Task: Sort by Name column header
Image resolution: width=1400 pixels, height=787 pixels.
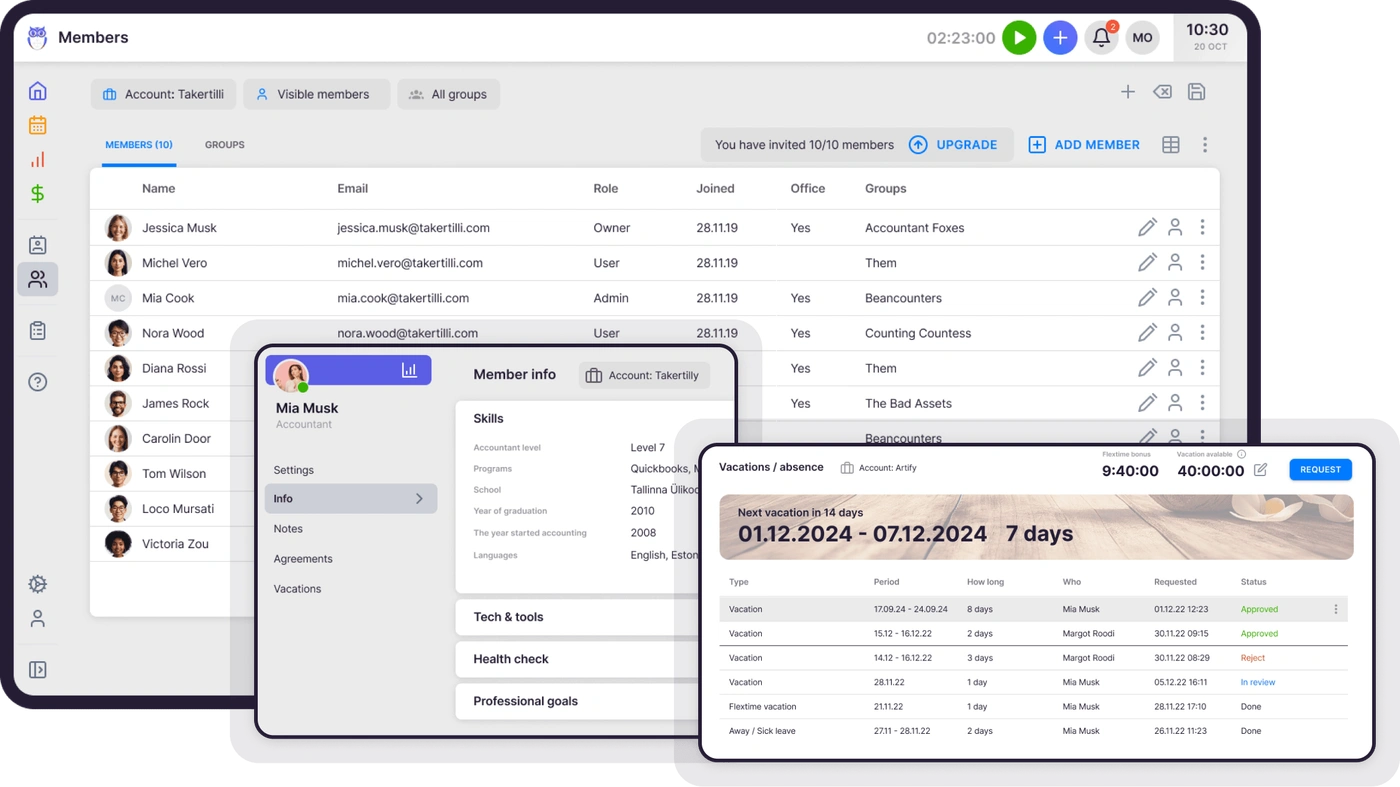Action: click(x=158, y=188)
